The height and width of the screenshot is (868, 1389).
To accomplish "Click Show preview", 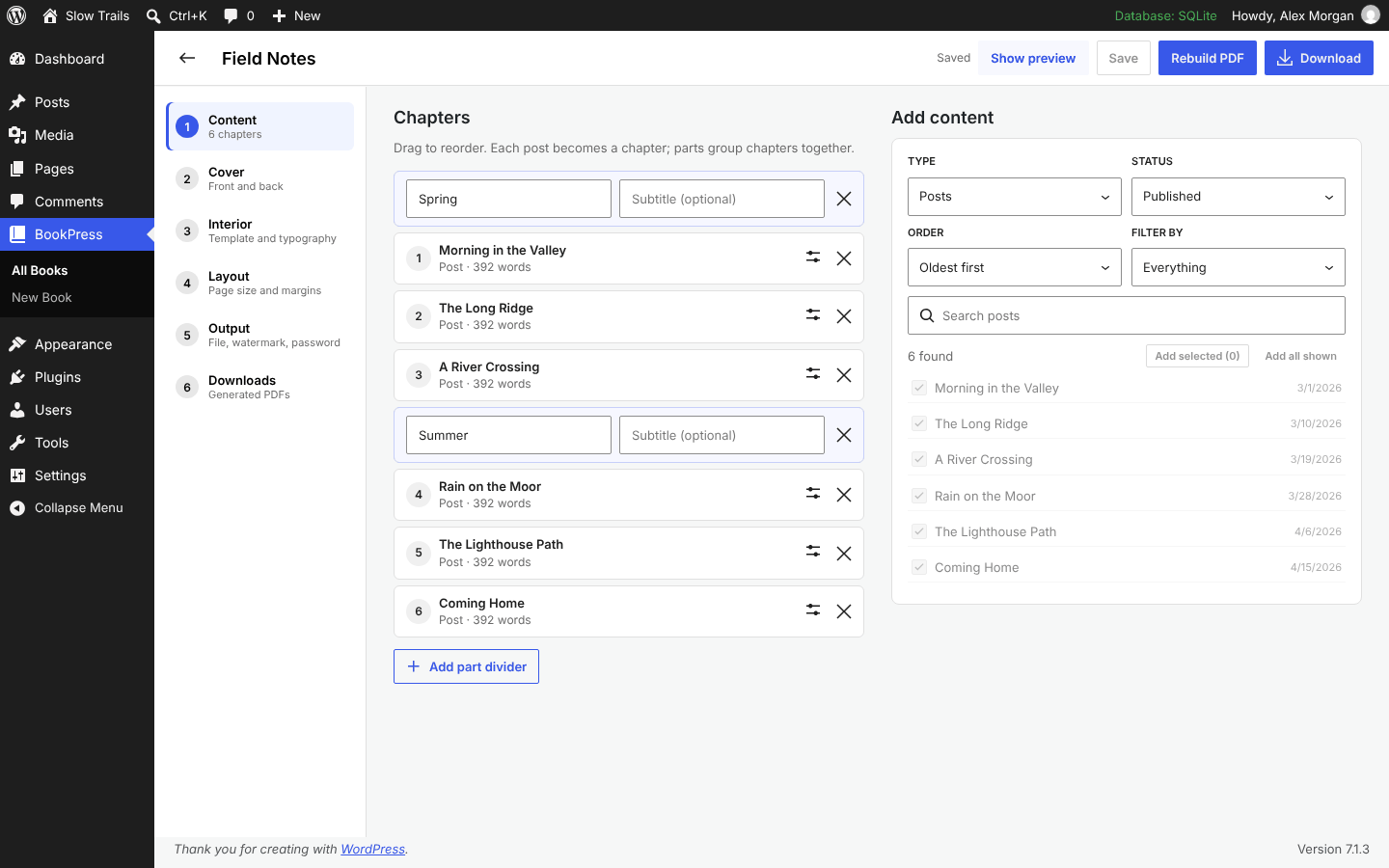I will coord(1033,58).
